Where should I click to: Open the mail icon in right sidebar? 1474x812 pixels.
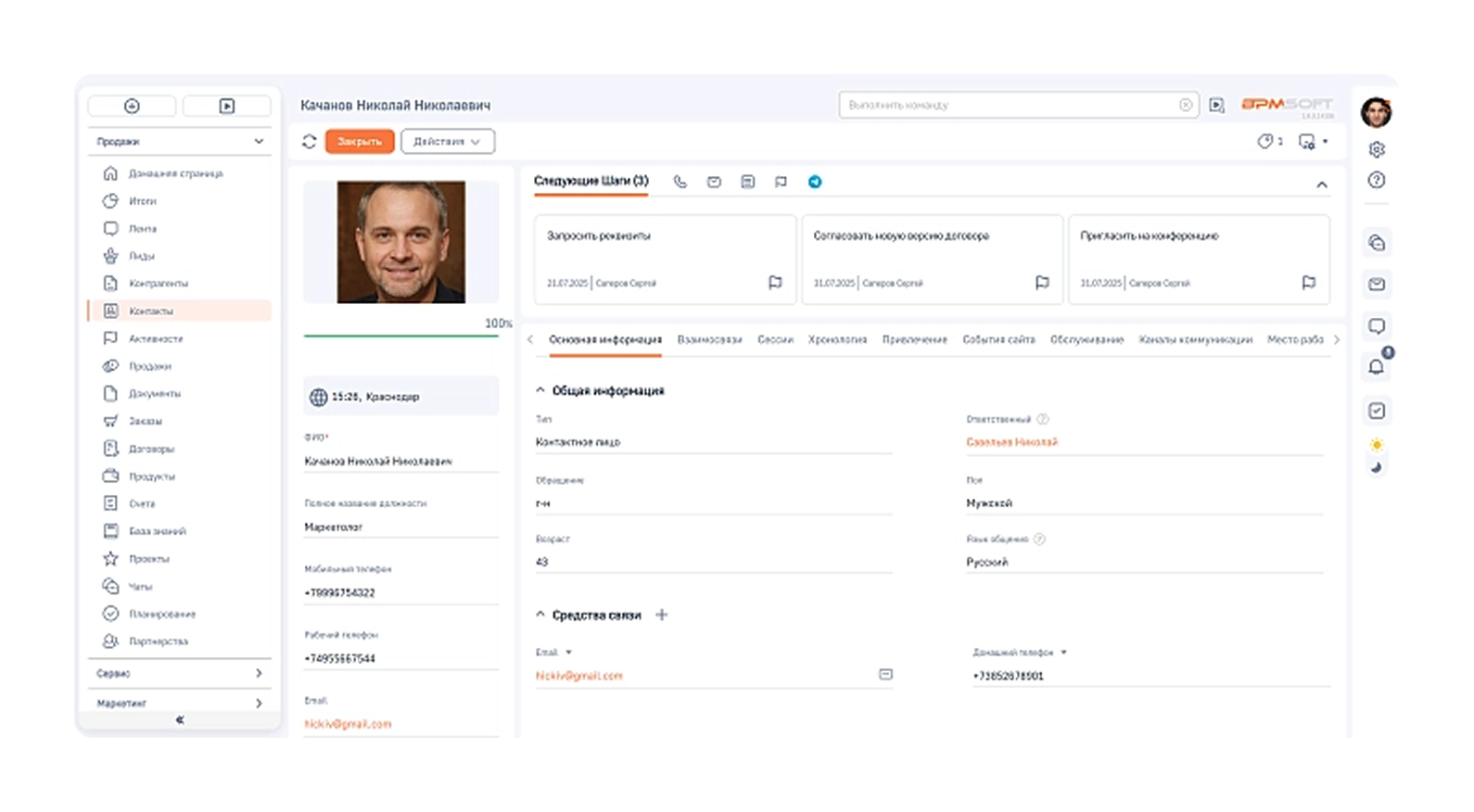pyautogui.click(x=1377, y=285)
